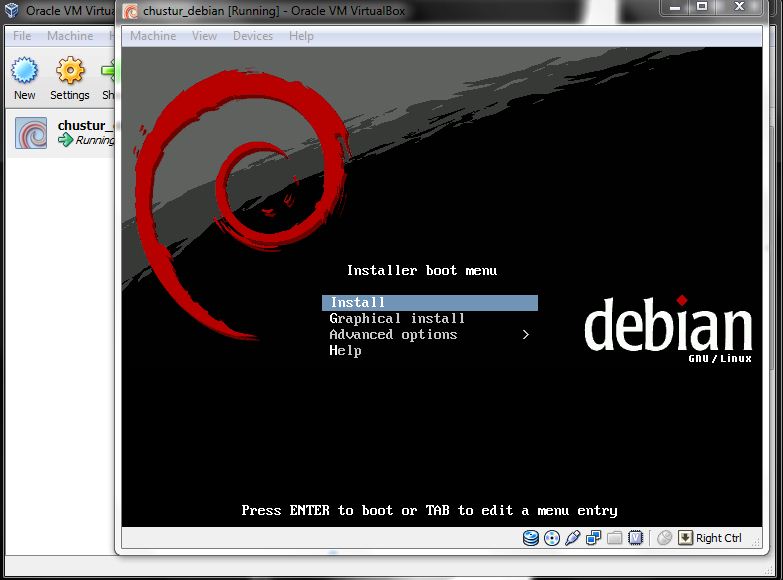
Task: Click the mouse integration status icon
Action: tap(664, 538)
